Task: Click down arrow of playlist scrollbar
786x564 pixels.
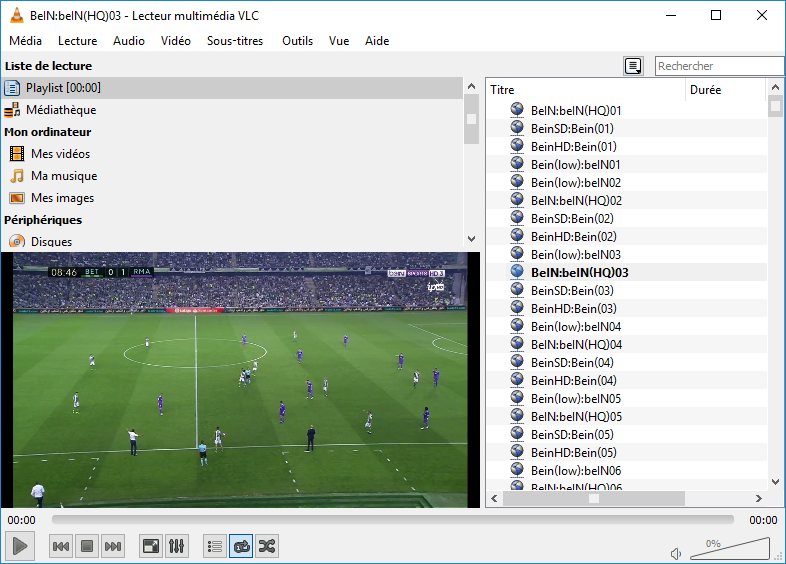Action: point(775,482)
